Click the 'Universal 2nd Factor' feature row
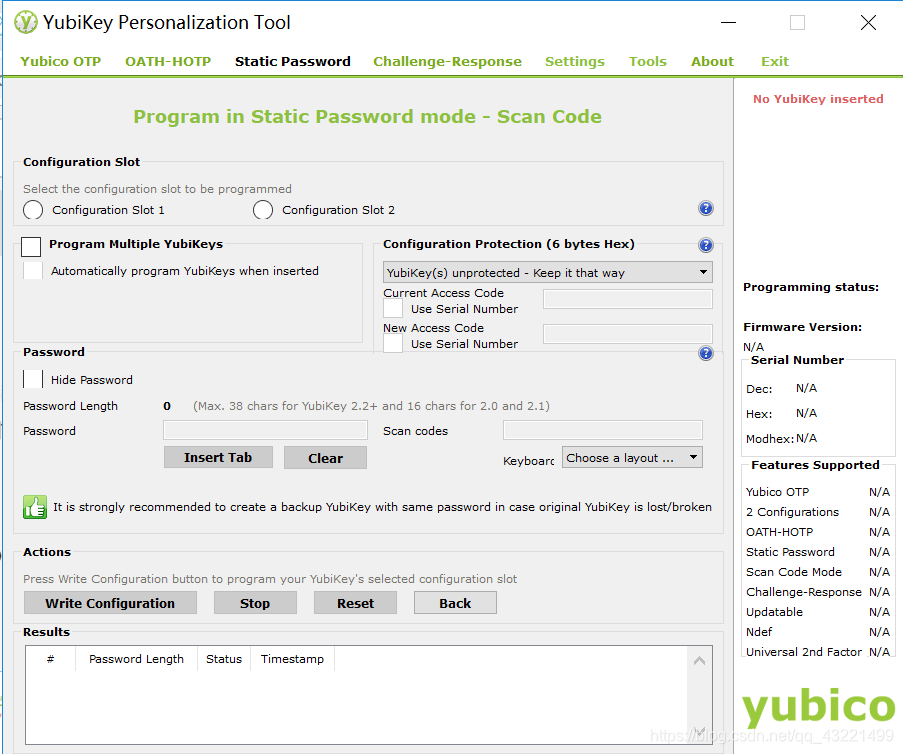This screenshot has height=754, width=903. (818, 652)
